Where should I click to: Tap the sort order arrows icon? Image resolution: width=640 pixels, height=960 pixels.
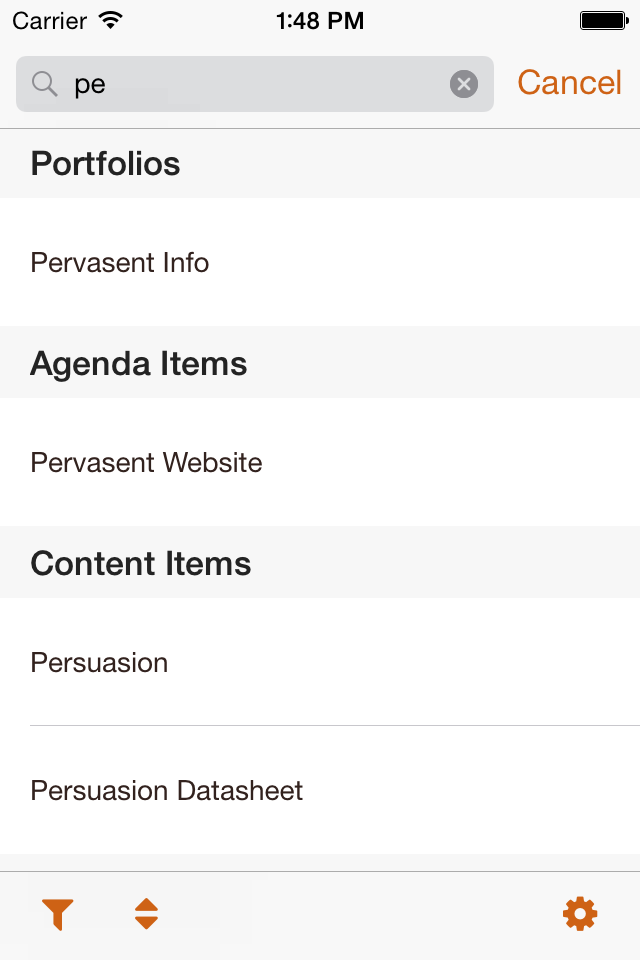146,914
